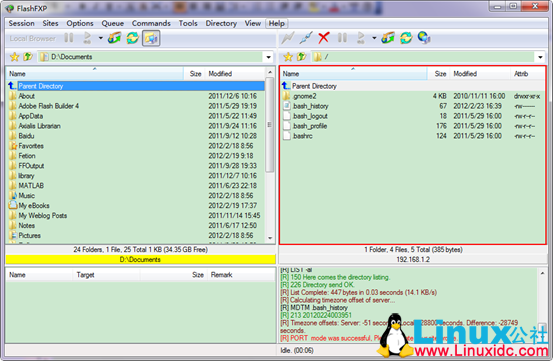Image resolution: width=553 pixels, height=361 pixels.
Task: Click the queue panel Target column header
Action: point(106,275)
